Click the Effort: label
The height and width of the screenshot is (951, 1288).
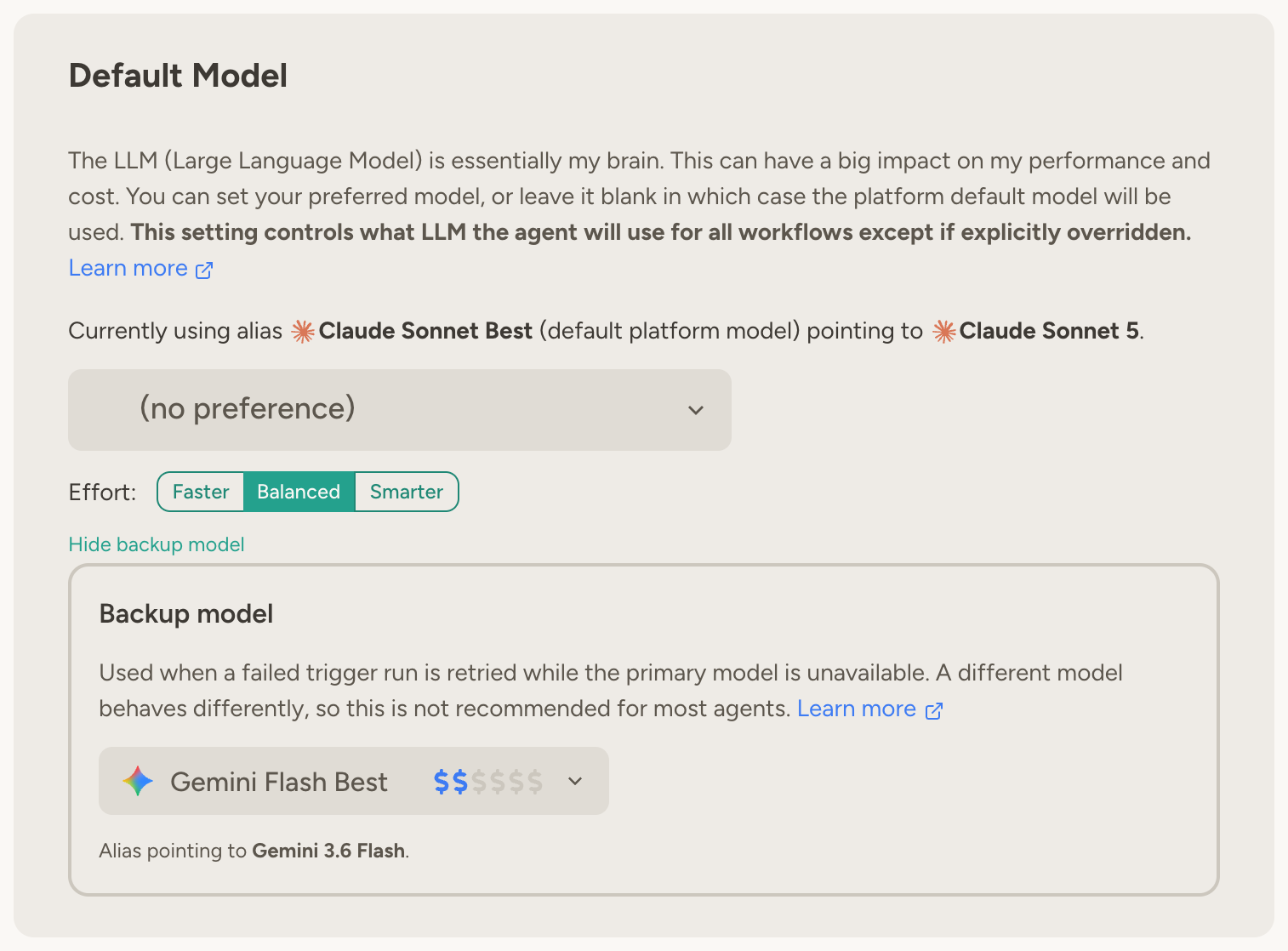pyautogui.click(x=102, y=492)
